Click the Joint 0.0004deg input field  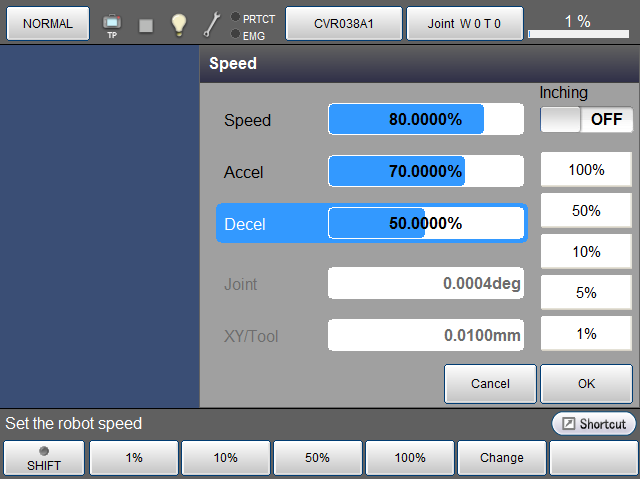pos(425,283)
